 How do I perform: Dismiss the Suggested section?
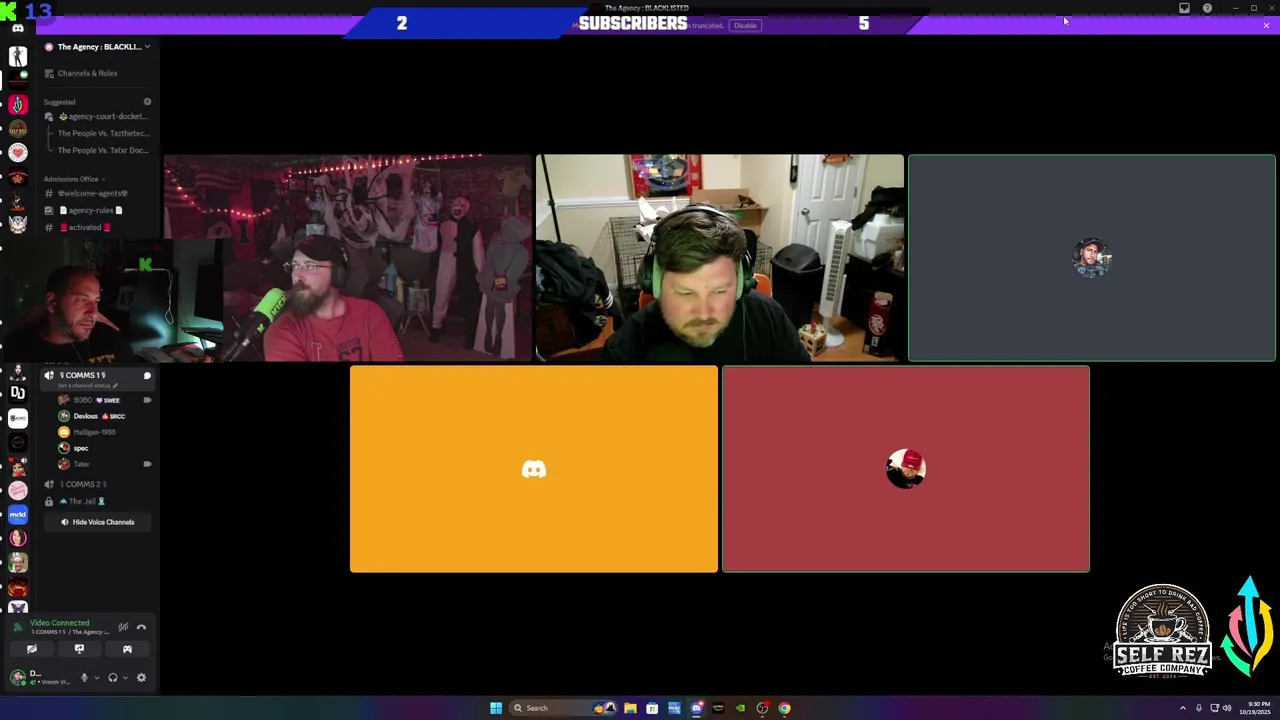click(147, 102)
